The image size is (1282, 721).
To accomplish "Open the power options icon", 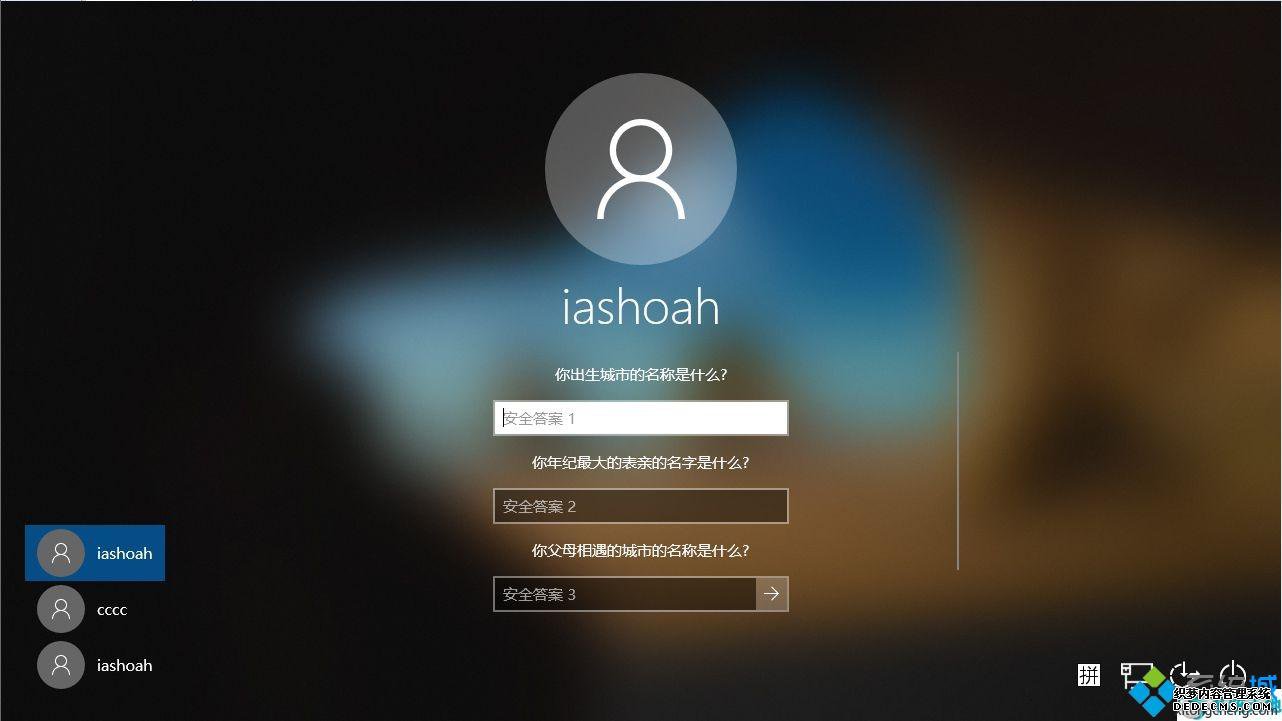I will pos(1235,675).
